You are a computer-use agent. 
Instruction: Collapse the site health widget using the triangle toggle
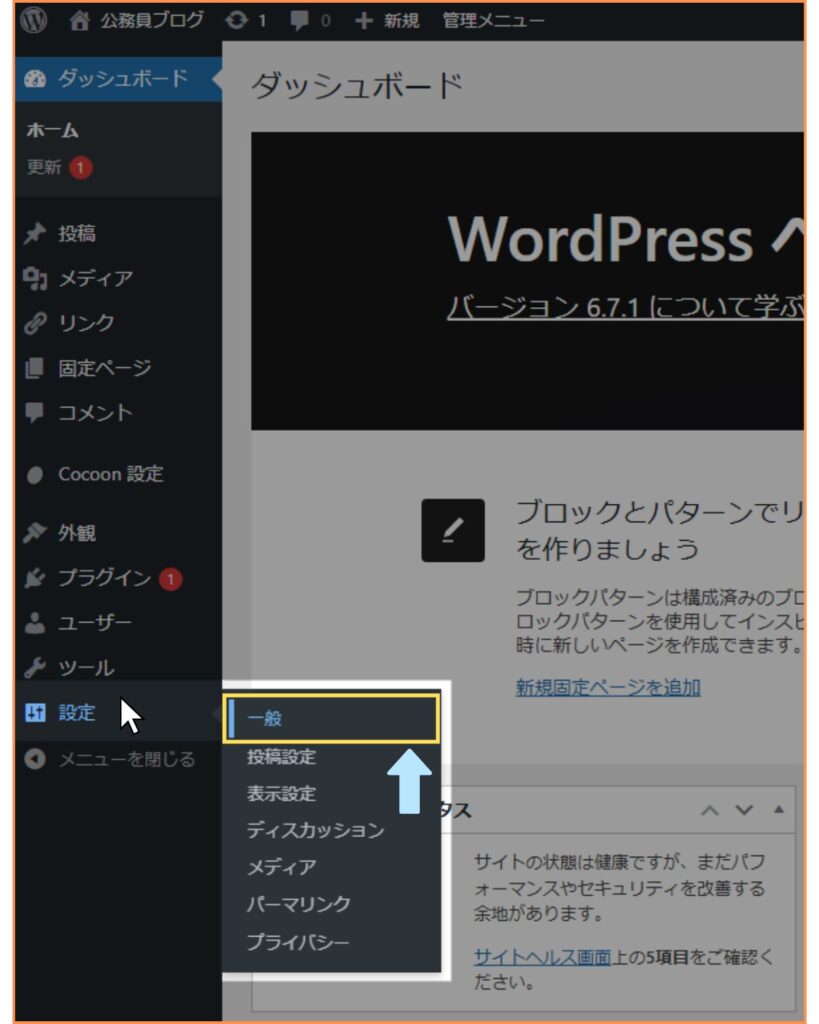pyautogui.click(x=779, y=810)
